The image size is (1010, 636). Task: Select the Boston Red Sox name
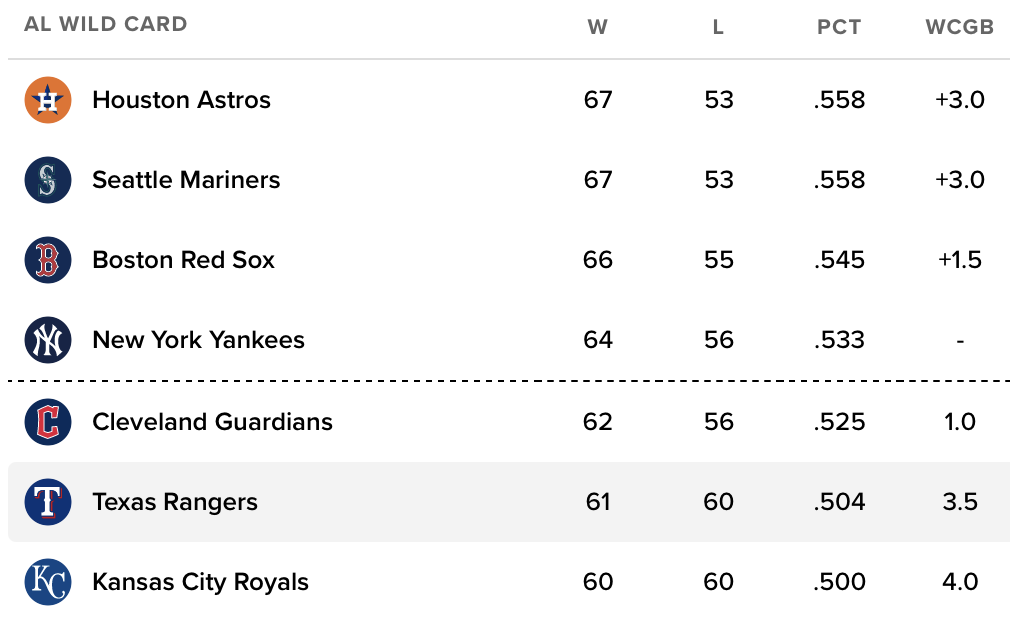(x=183, y=260)
